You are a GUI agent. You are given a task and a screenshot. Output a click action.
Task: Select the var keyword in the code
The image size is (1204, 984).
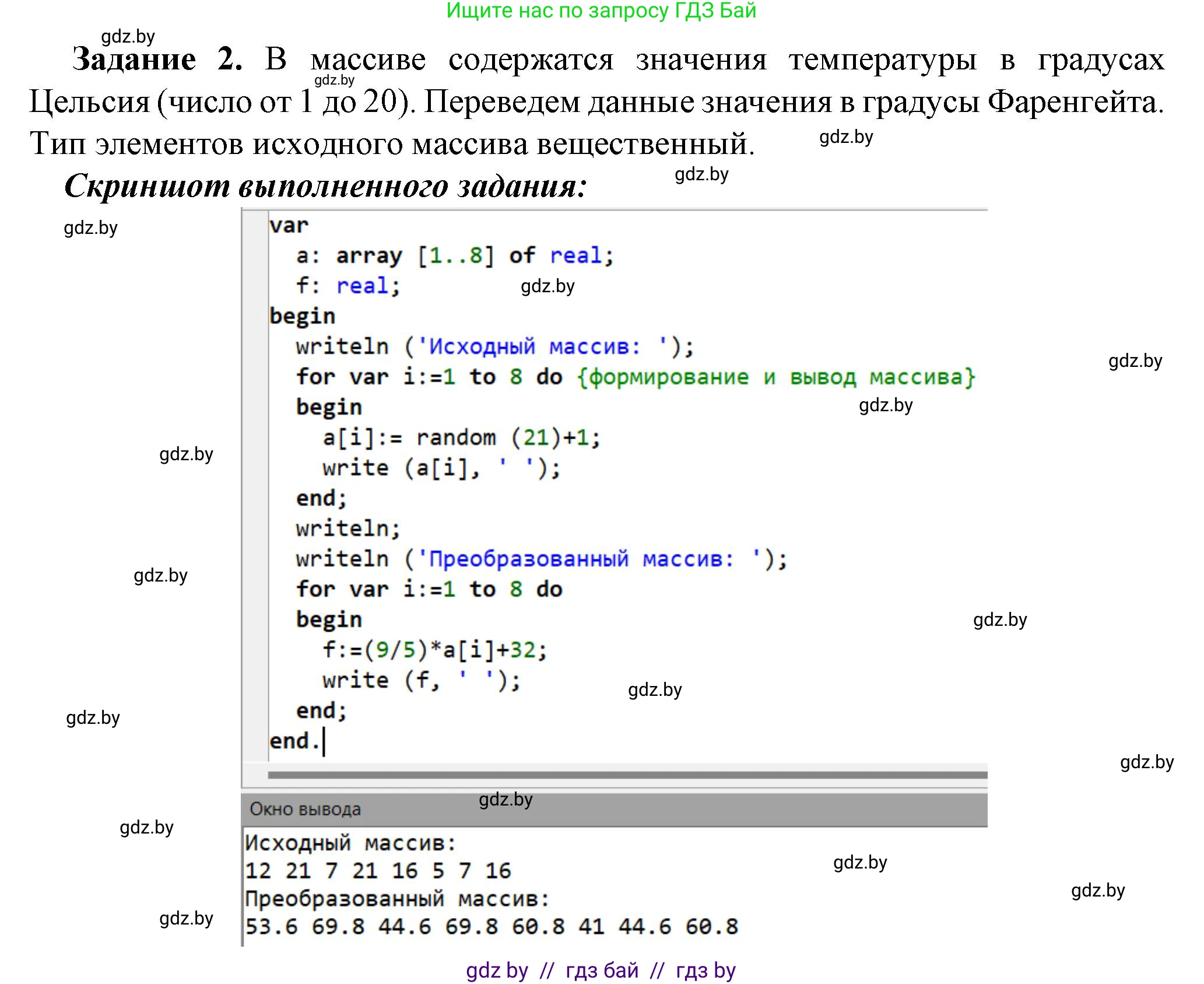coord(287,225)
